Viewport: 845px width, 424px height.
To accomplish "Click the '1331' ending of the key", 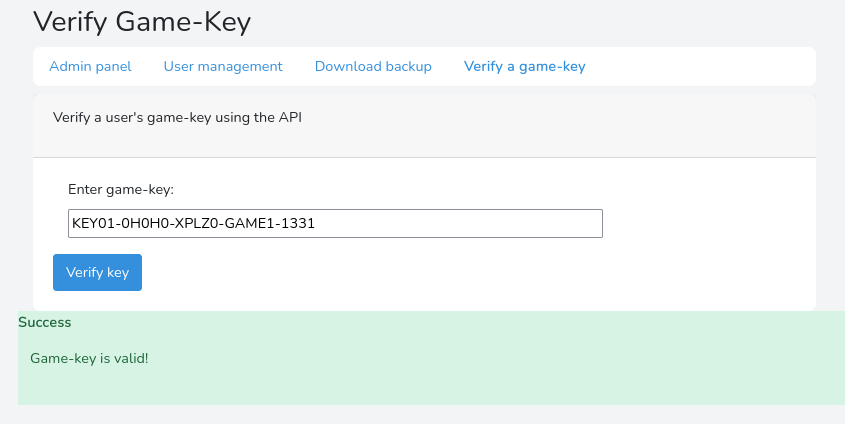I will [299, 223].
